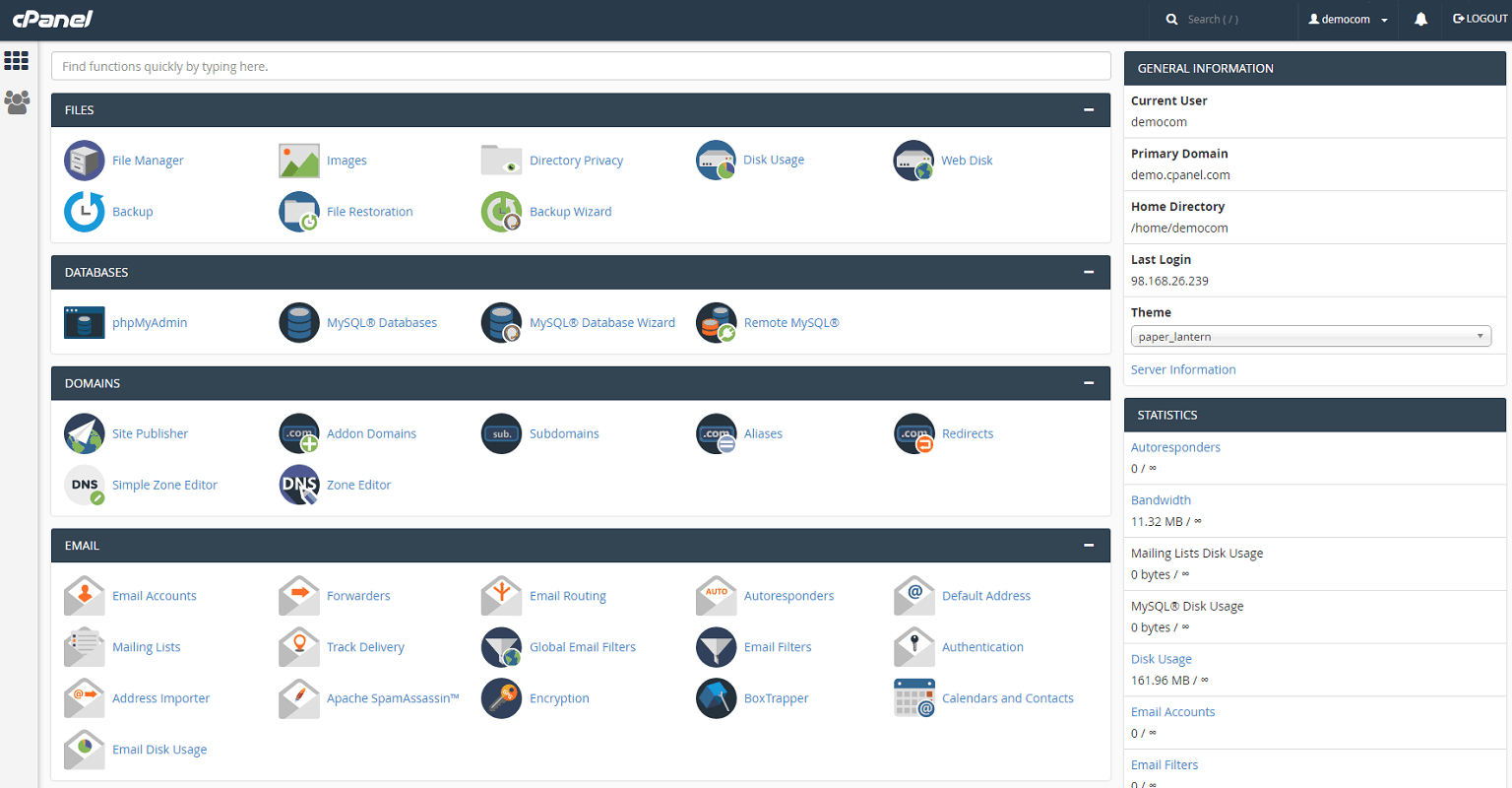
Task: Open the Autoresponders AUTO icon
Action: [x=717, y=596]
